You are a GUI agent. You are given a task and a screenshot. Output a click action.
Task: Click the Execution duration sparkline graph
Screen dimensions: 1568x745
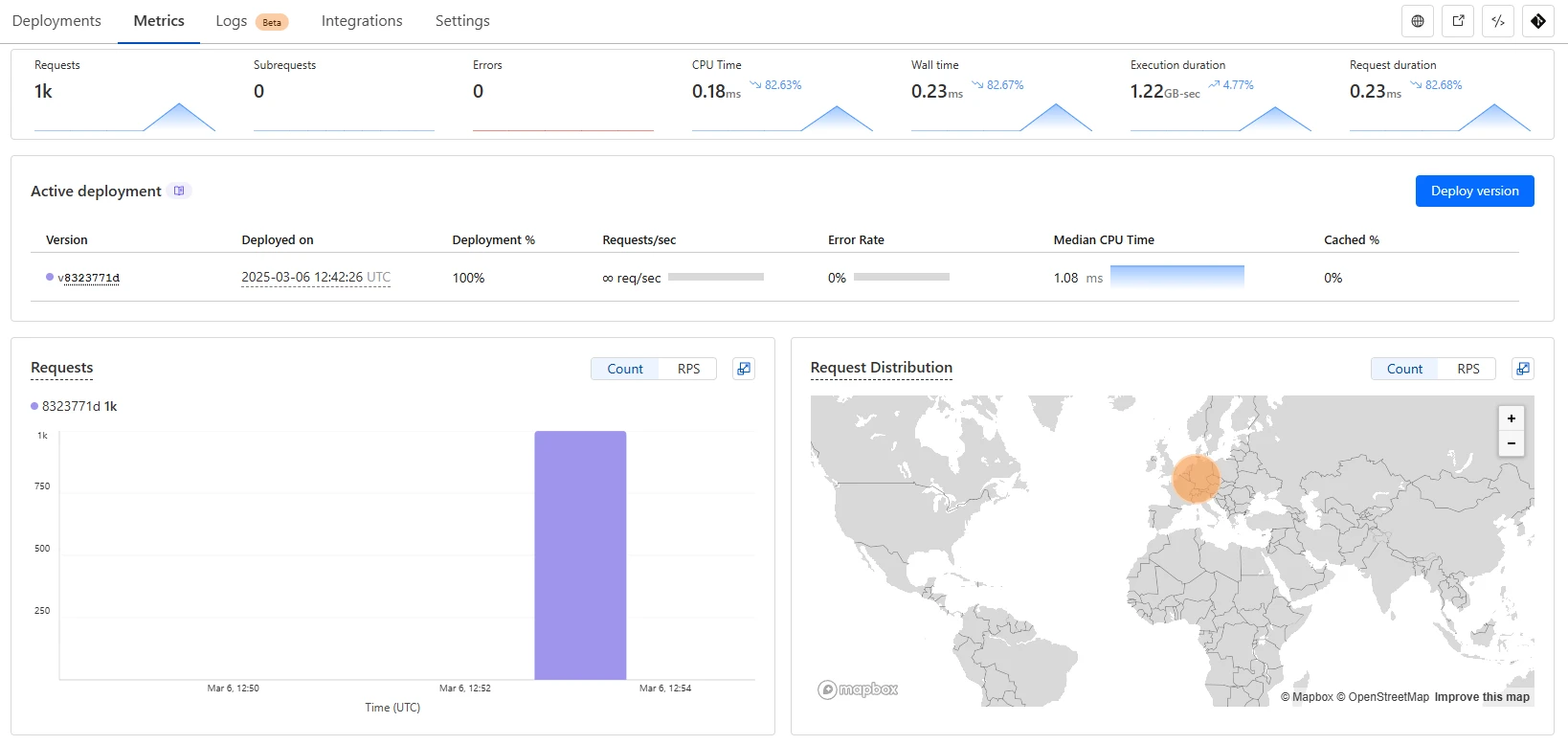[1221, 118]
